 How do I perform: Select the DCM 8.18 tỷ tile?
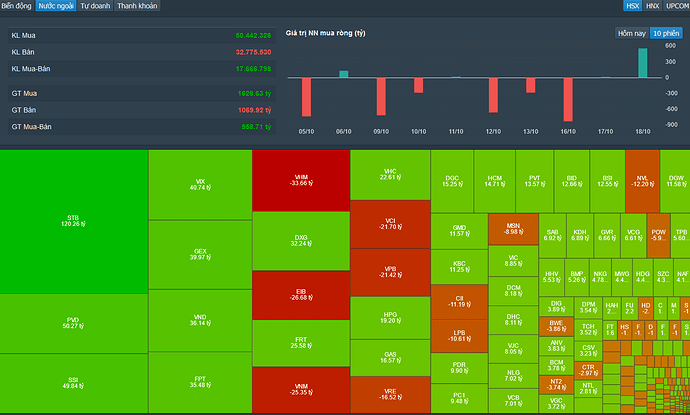pos(514,290)
